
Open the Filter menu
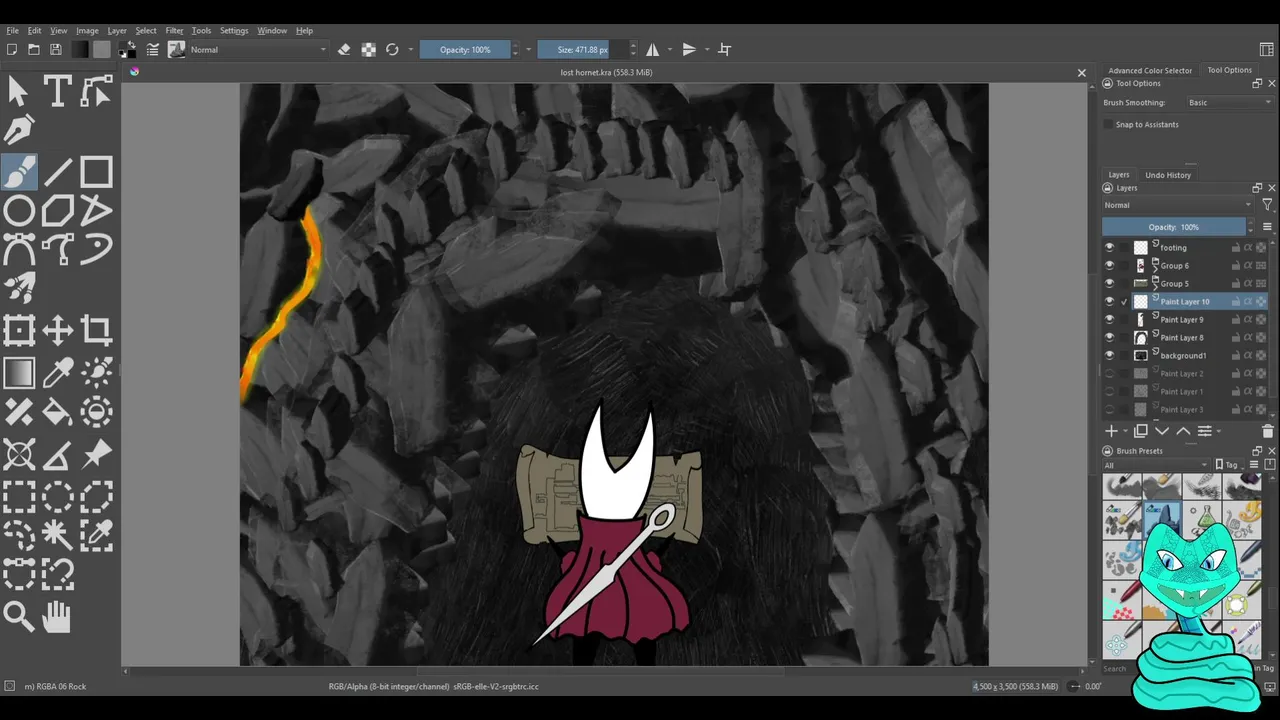click(x=174, y=31)
